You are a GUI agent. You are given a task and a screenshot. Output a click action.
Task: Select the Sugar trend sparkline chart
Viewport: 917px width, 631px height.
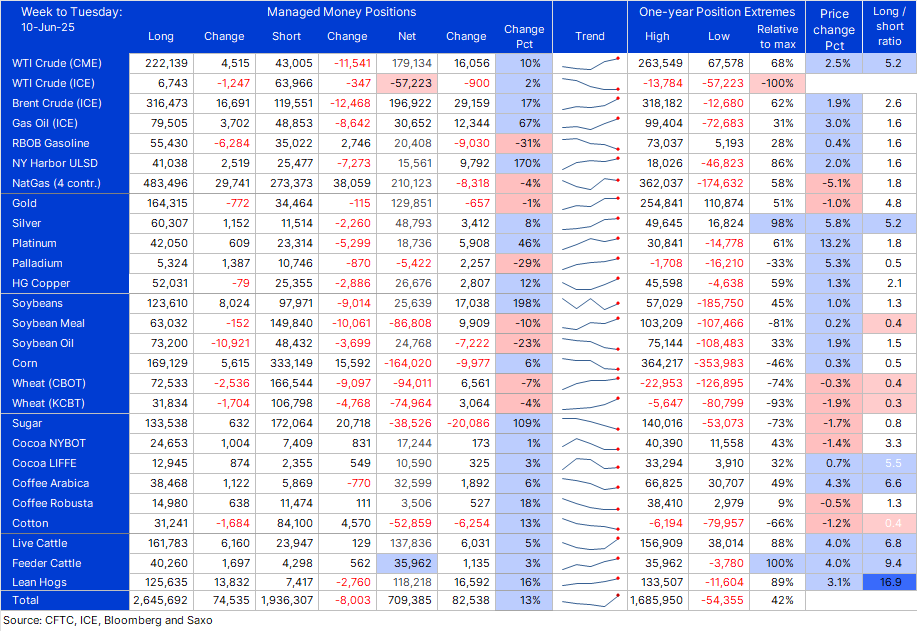coord(590,423)
